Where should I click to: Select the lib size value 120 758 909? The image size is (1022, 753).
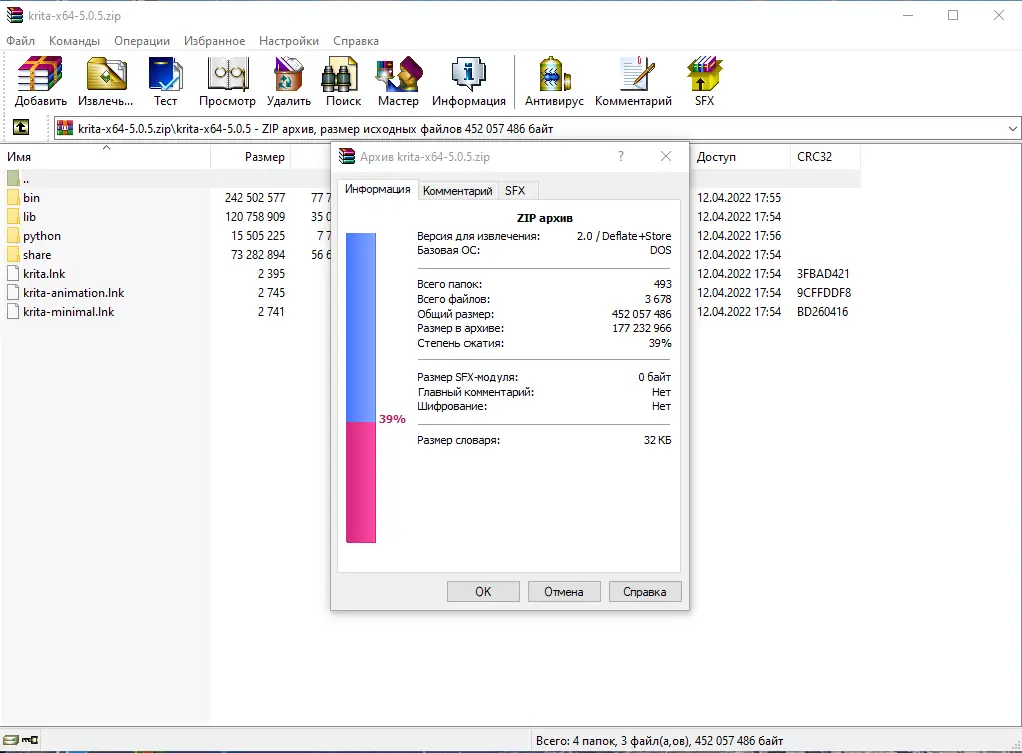pos(255,216)
